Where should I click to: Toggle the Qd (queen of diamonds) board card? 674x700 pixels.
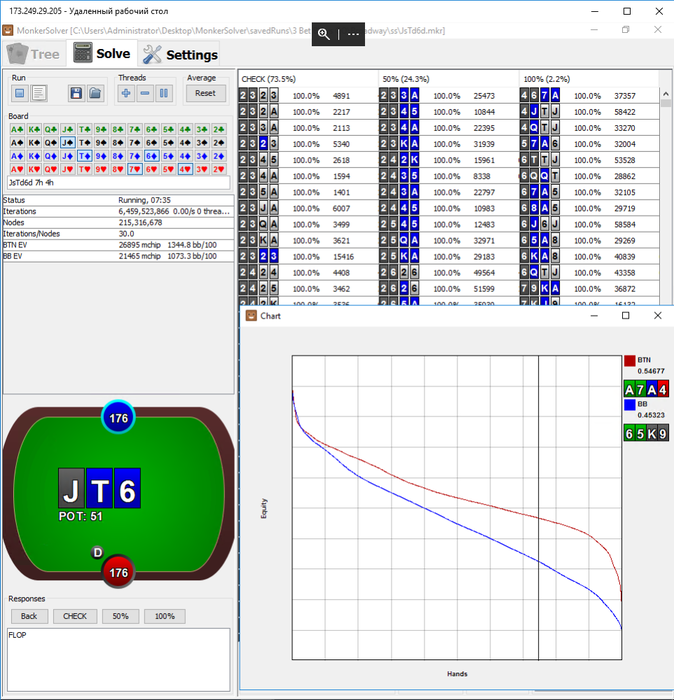tap(51, 156)
